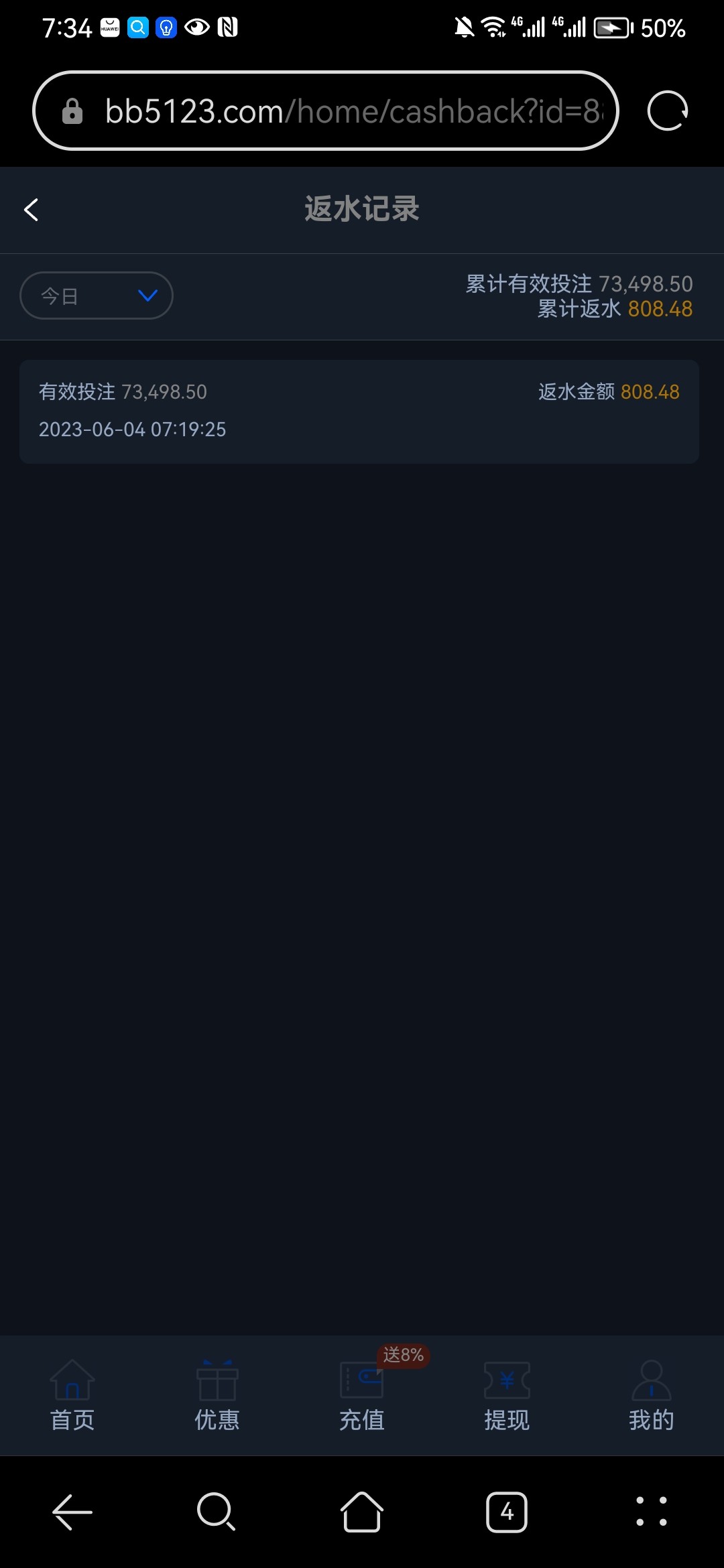
Task: Open the browser four-dot menu
Action: [652, 1512]
